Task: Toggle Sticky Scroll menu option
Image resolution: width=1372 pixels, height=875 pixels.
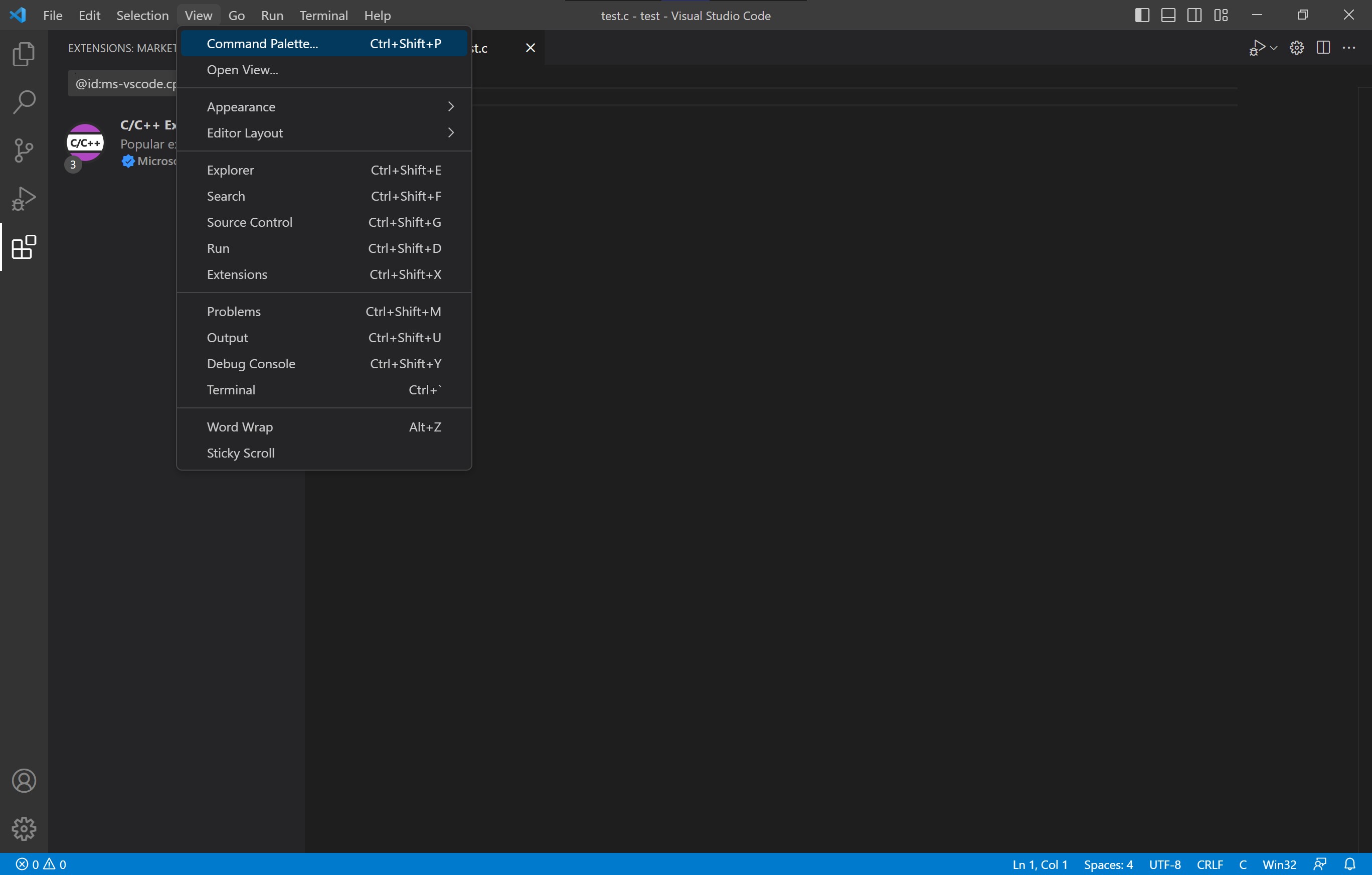Action: 324,453
